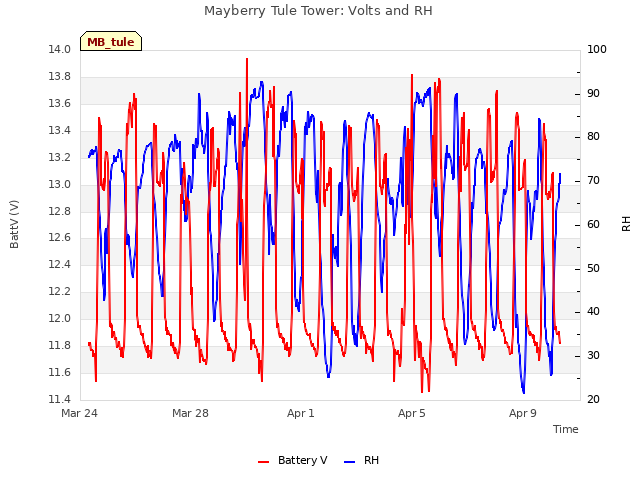Click the 13.8 voltage tick label
The image size is (640, 480).
pos(60,77)
